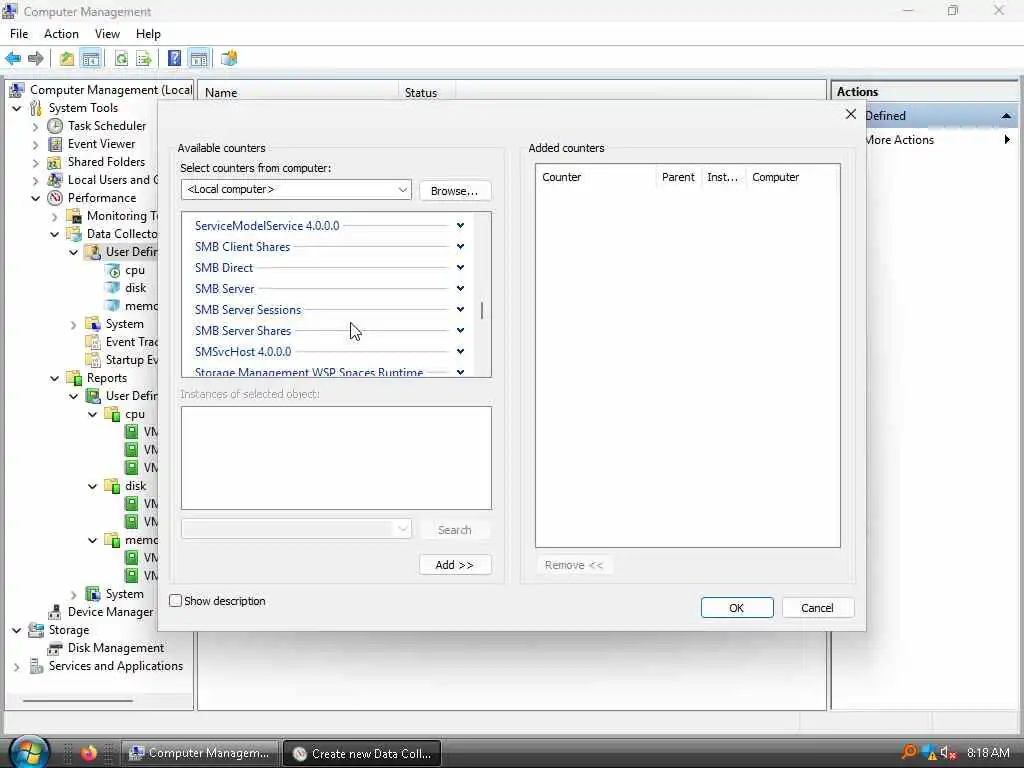Click the Add >> button
1024x768 pixels.
(x=455, y=565)
